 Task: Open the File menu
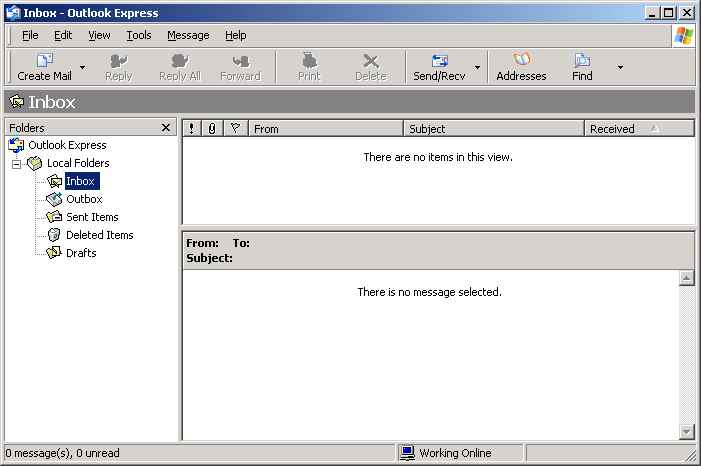(x=30, y=35)
